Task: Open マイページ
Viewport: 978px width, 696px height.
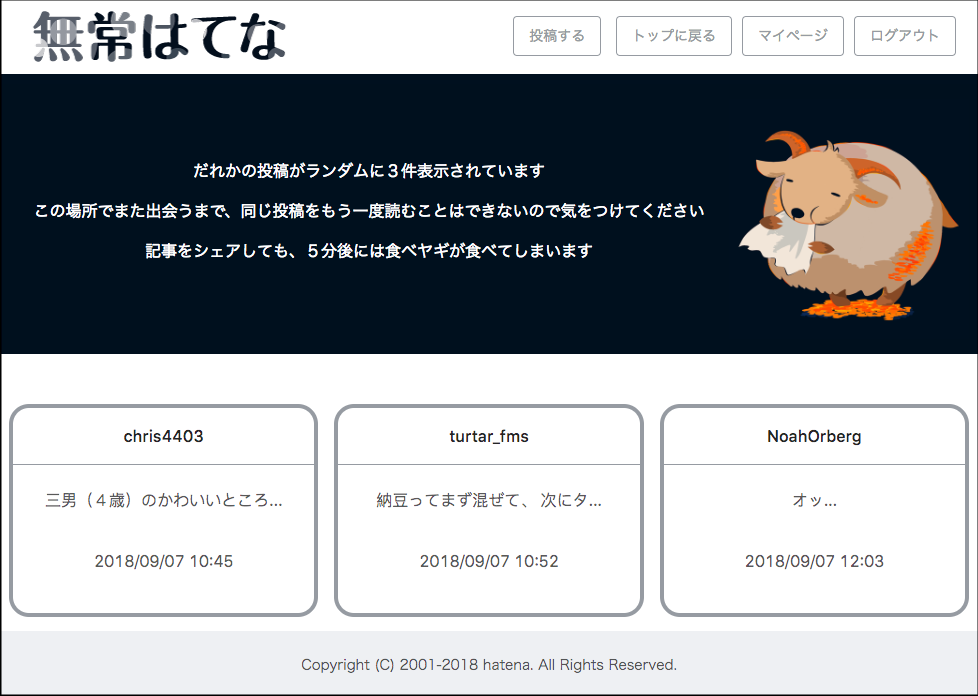Action: tap(793, 36)
